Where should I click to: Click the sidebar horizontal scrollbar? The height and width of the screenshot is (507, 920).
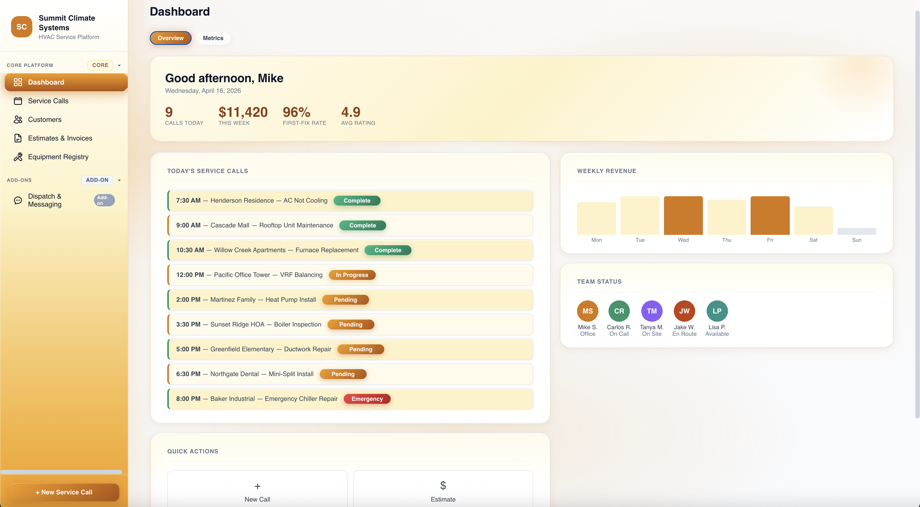coord(61,472)
